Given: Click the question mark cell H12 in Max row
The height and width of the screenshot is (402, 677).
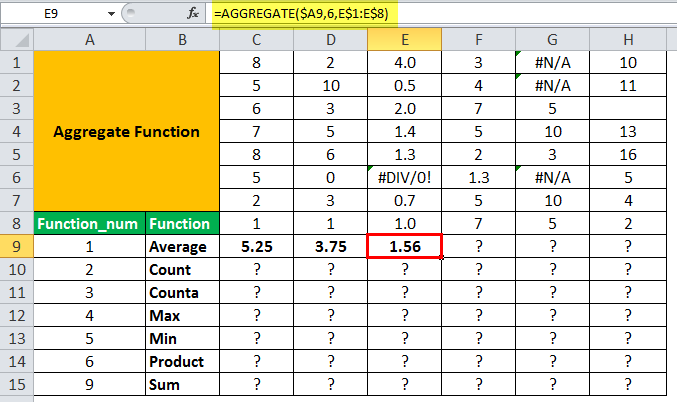Looking at the screenshot, I should pyautogui.click(x=628, y=316).
